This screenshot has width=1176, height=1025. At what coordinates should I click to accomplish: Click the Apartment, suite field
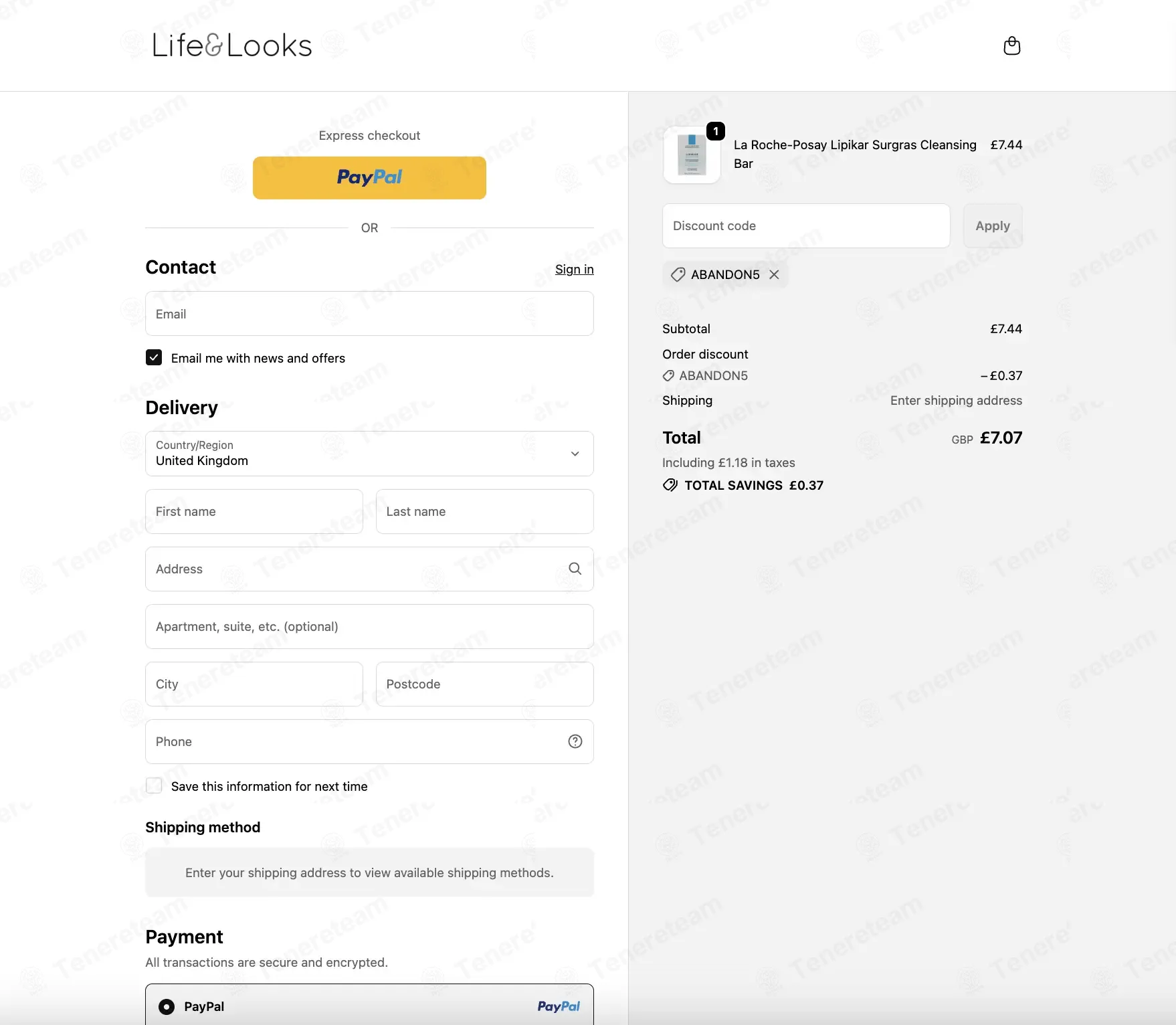pos(369,626)
